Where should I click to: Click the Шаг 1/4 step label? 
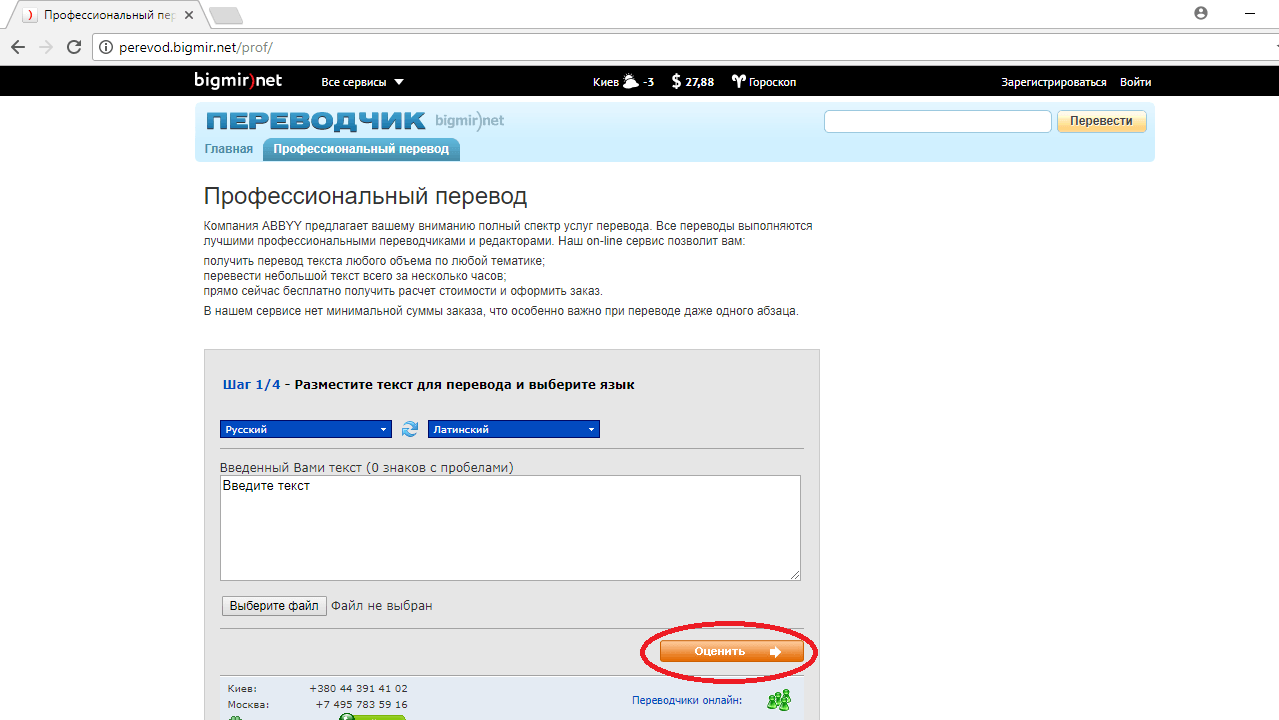click(x=252, y=384)
